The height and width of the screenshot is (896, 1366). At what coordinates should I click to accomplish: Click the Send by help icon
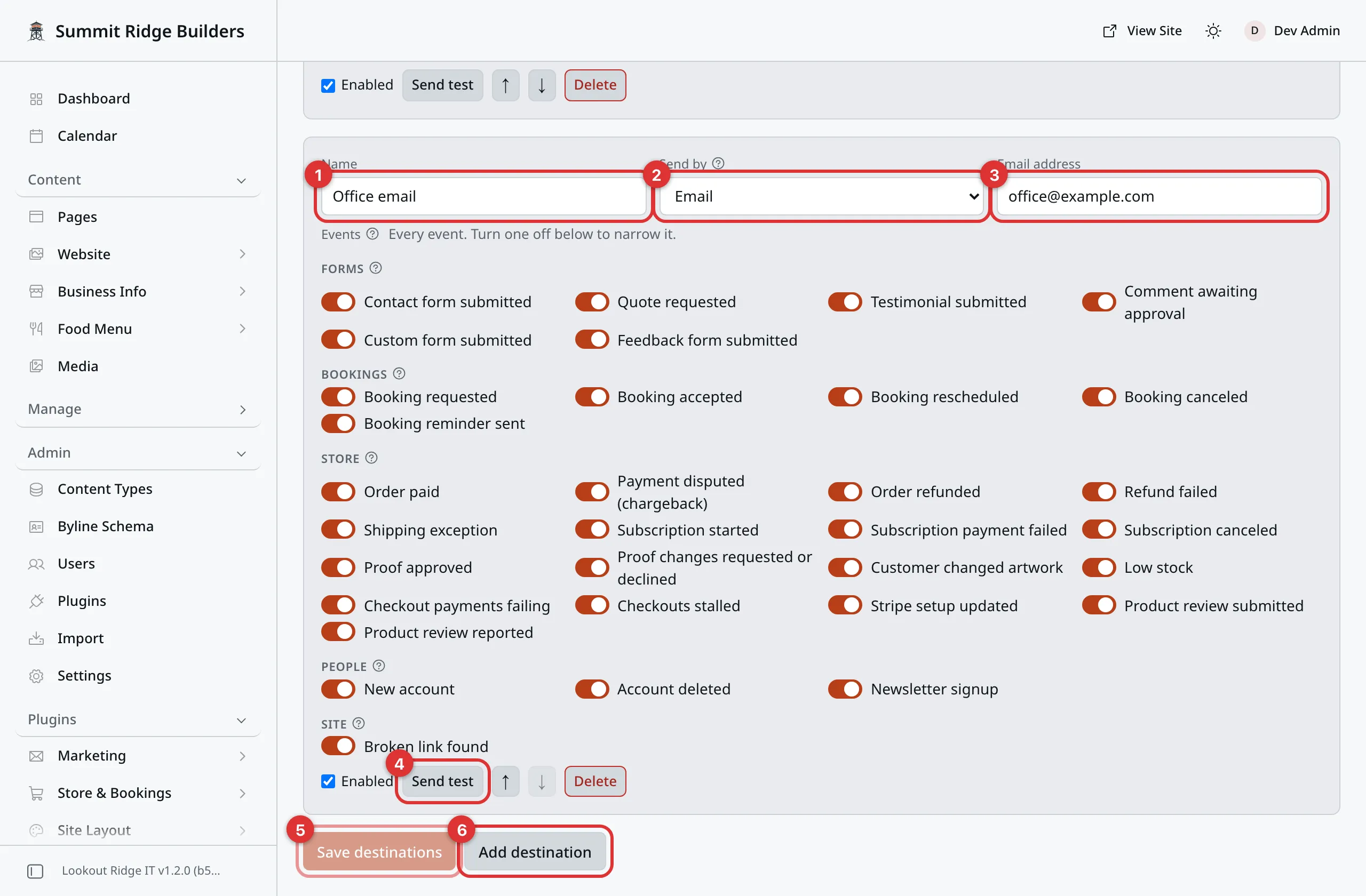coord(718,164)
